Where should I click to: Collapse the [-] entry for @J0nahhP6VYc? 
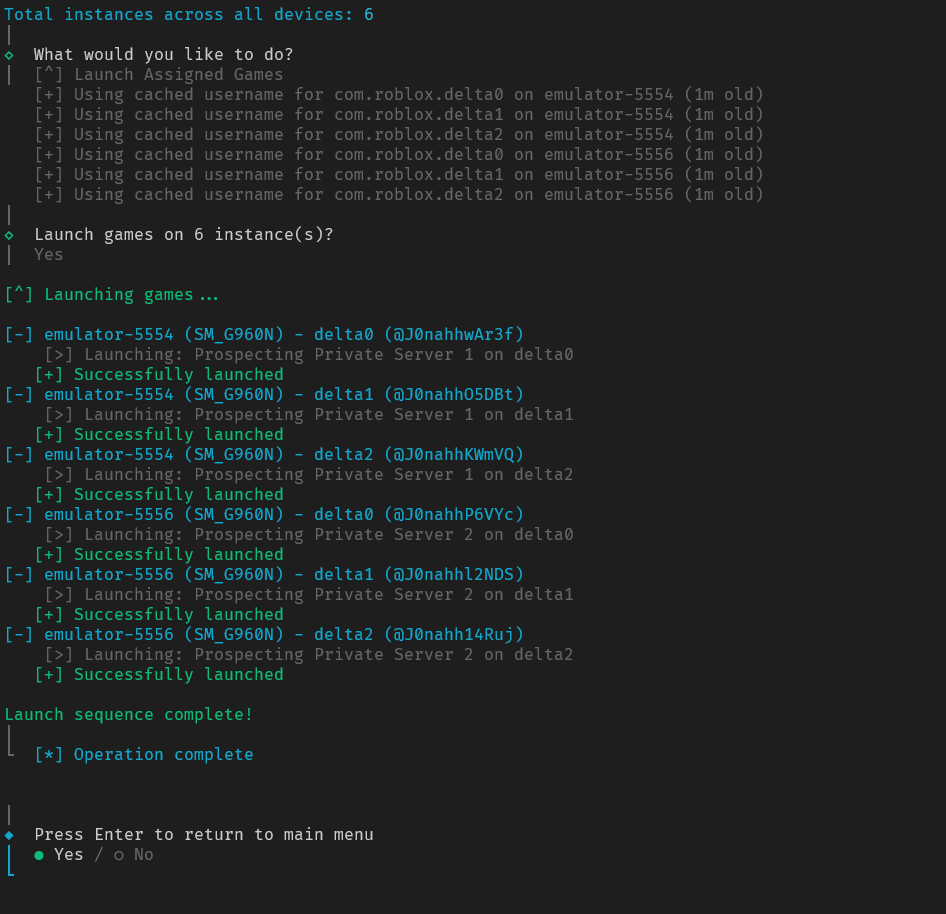pyautogui.click(x=19, y=514)
